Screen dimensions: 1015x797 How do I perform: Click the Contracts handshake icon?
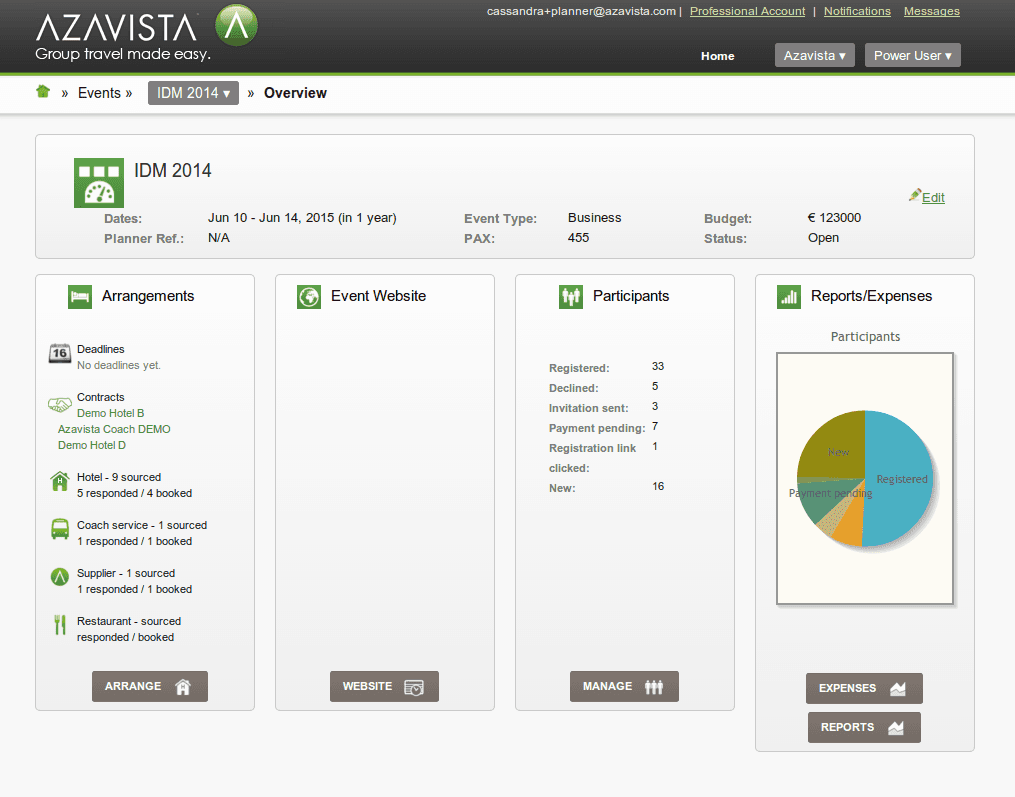(60, 405)
